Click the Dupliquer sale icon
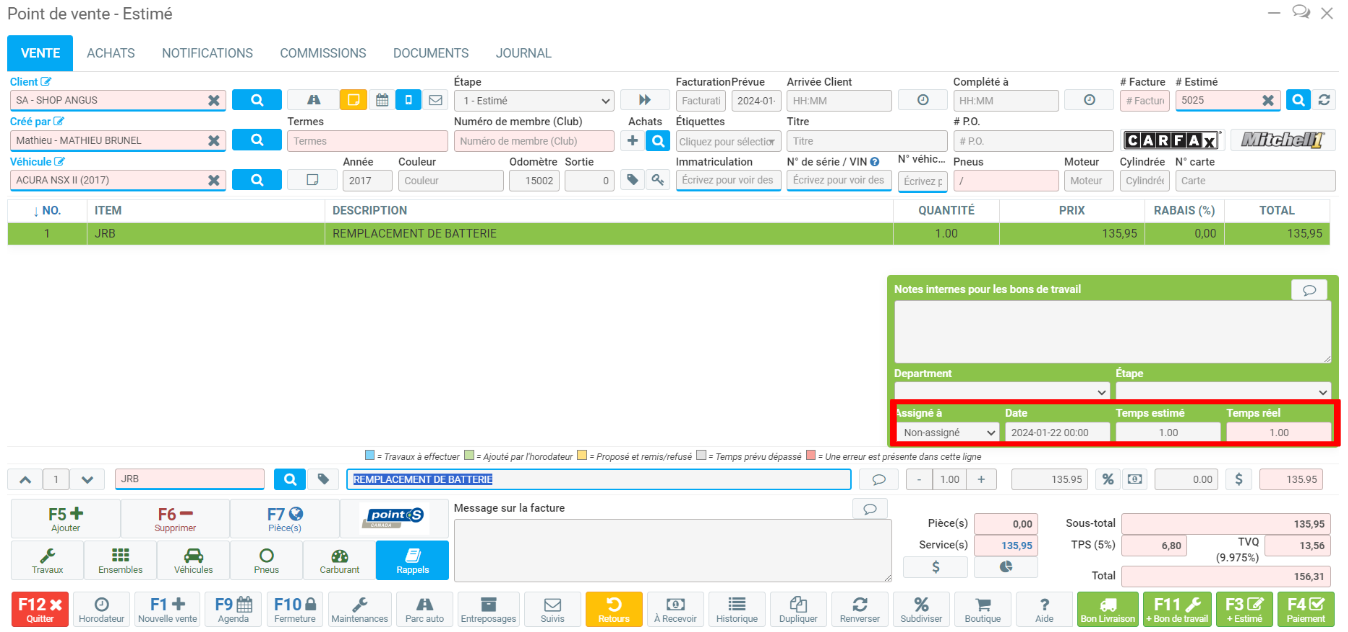The height and width of the screenshot is (632, 1348). pyautogui.click(x=798, y=609)
